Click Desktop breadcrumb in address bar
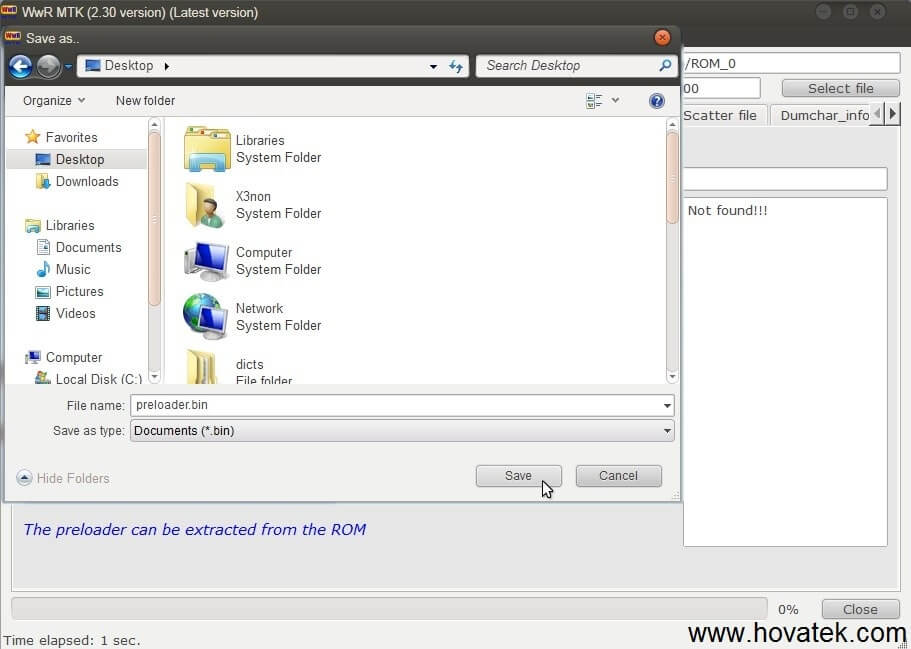The width and height of the screenshot is (911, 649). pos(128,66)
